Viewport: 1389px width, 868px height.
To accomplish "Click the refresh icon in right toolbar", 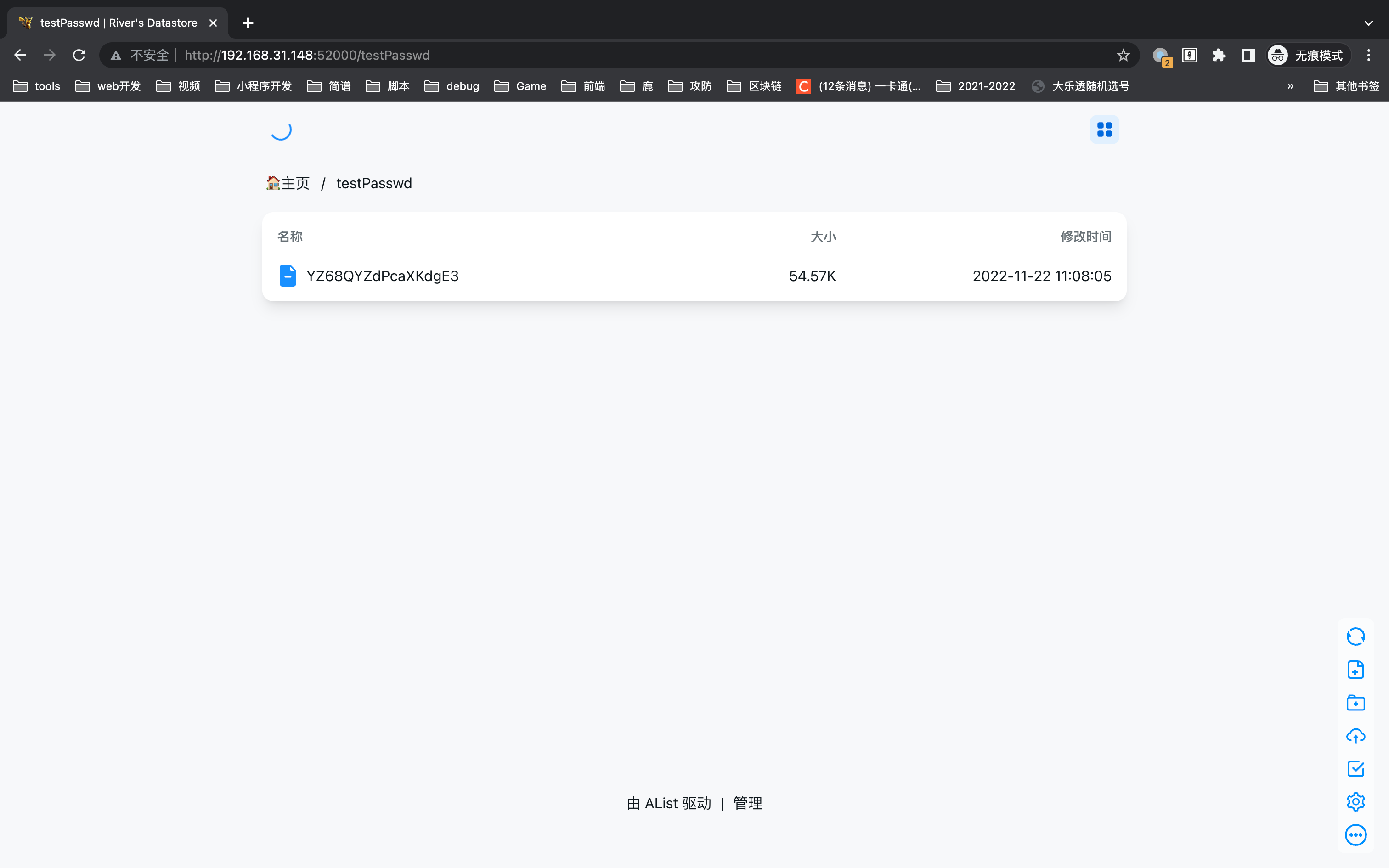I will pyautogui.click(x=1355, y=637).
